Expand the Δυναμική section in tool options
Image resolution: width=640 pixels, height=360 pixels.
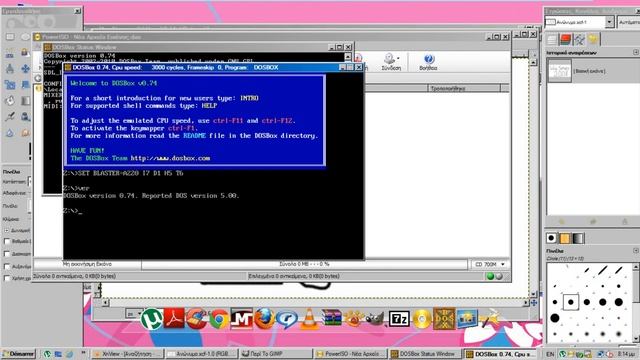(7, 230)
